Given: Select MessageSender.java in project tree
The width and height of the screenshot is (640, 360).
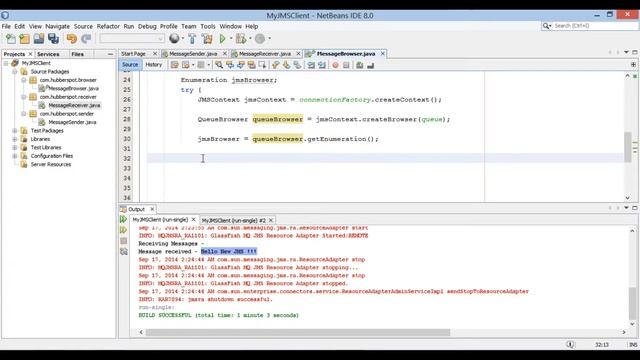Looking at the screenshot, I should [x=72, y=122].
